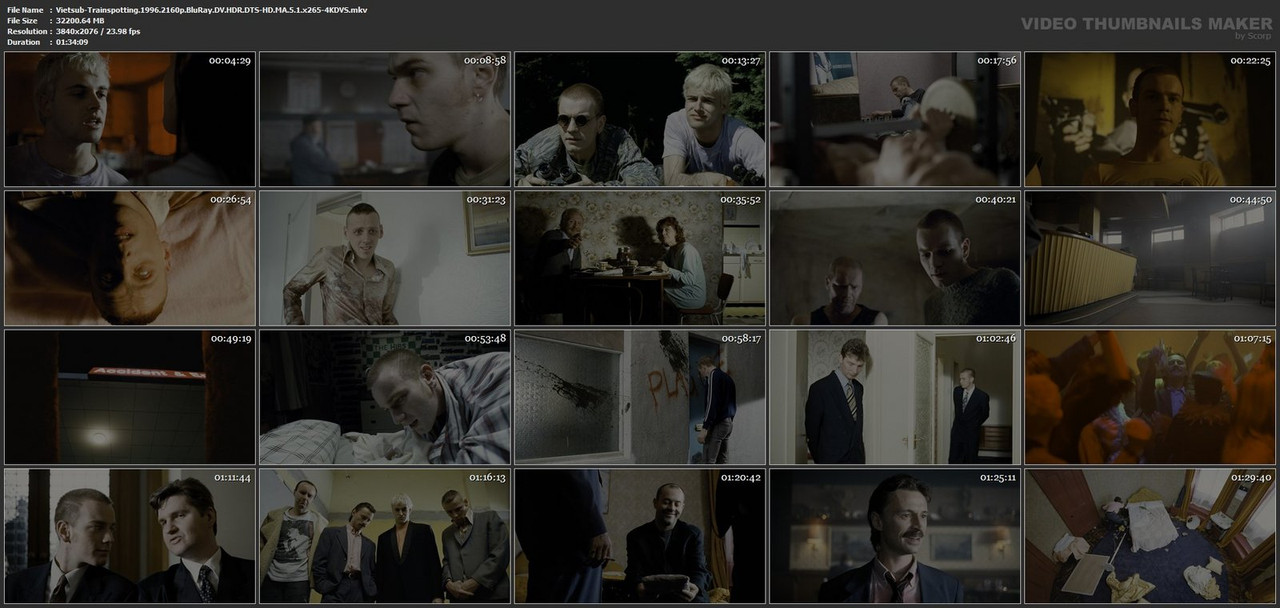The height and width of the screenshot is (608, 1280).
Task: Open the upside-down face frame at 00:26:54
Action: 130,258
